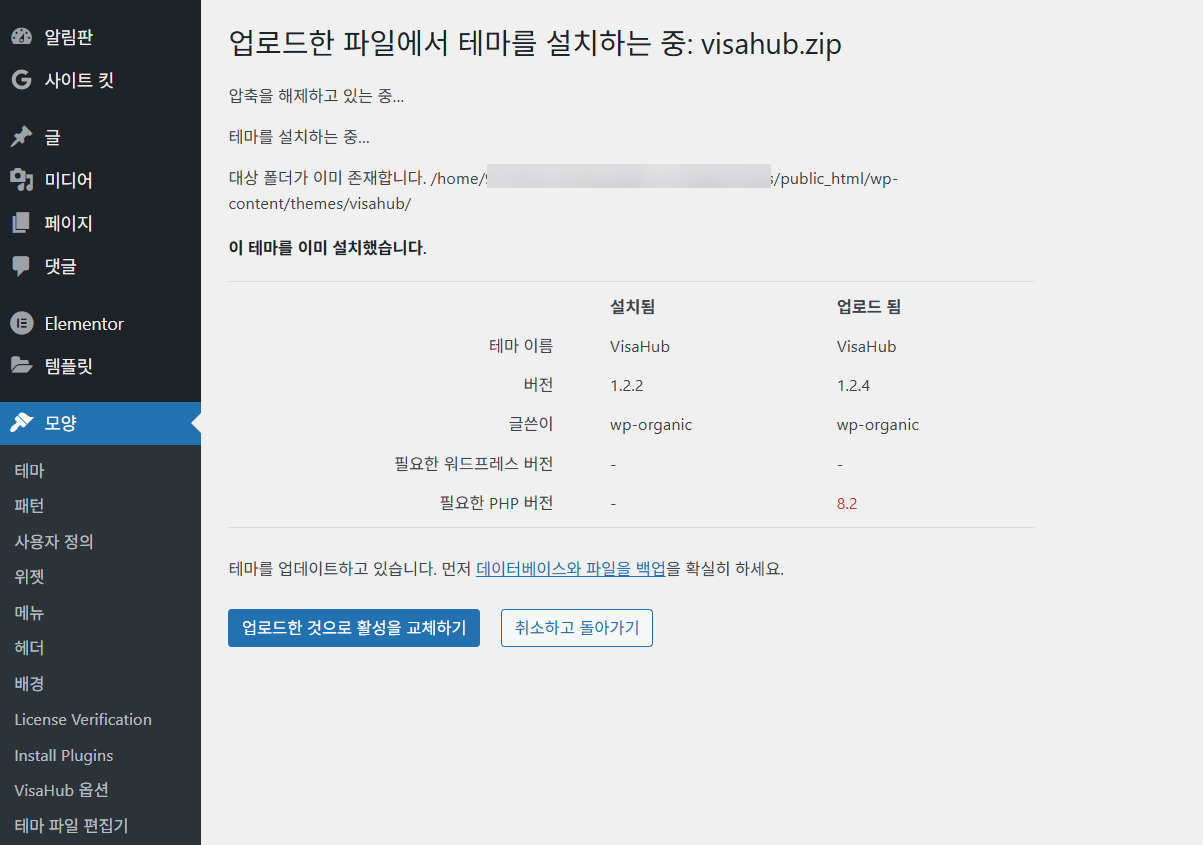Click the uploaded author wp-organic
The width and height of the screenshot is (1203, 845).
[x=878, y=424]
